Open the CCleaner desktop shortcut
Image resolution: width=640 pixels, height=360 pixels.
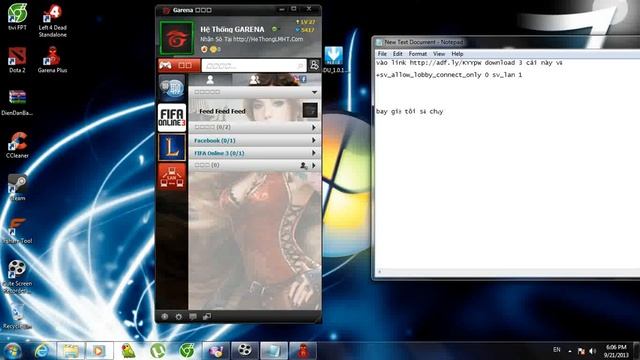coord(17,145)
